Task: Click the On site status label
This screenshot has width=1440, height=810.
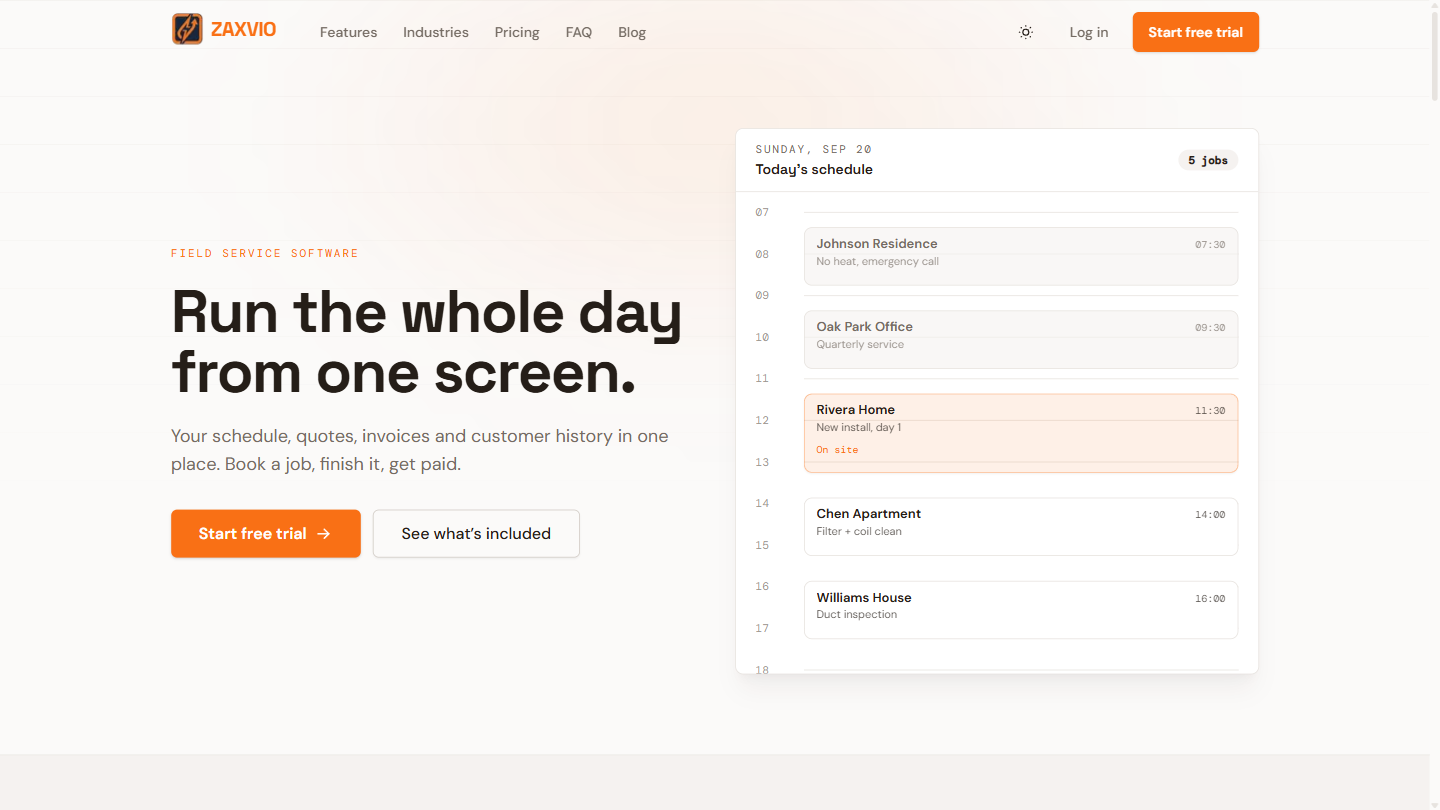Action: 837,450
